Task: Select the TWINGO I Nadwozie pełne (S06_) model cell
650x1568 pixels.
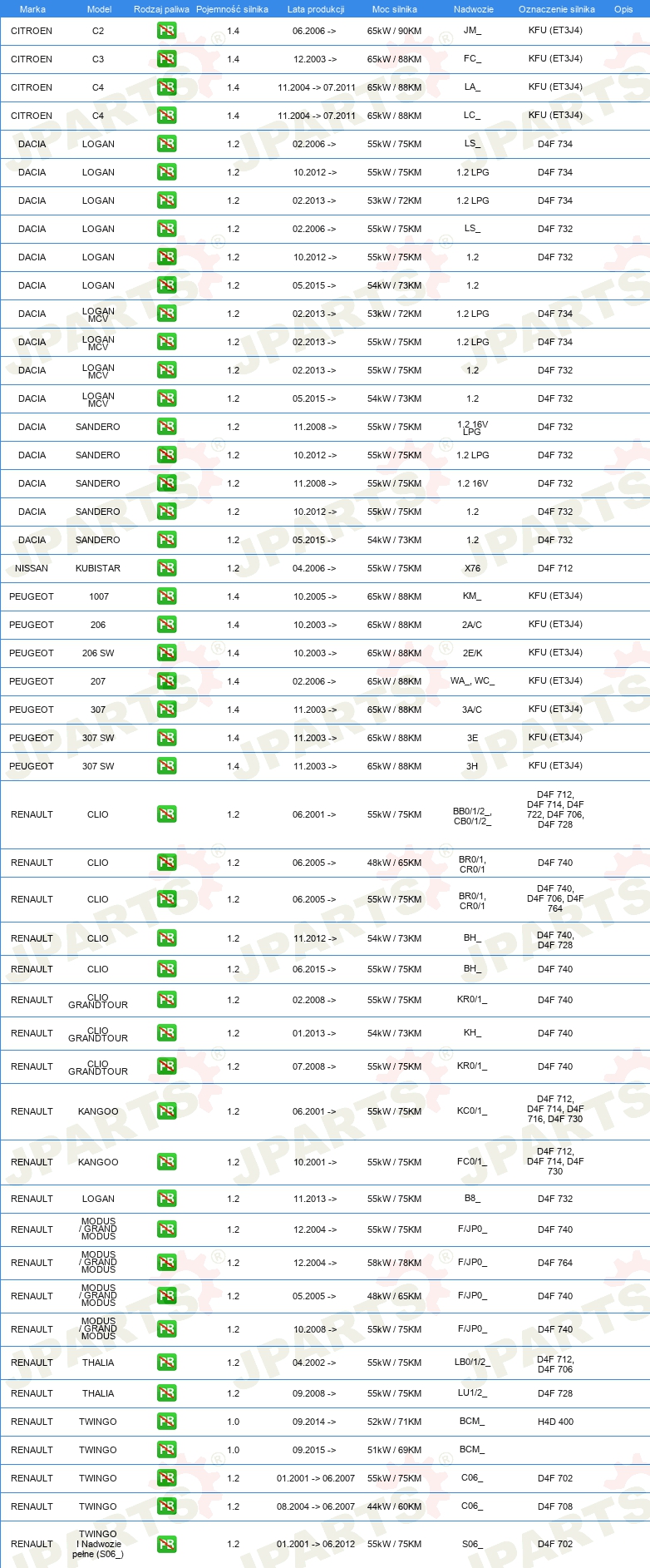Action: (x=98, y=1544)
